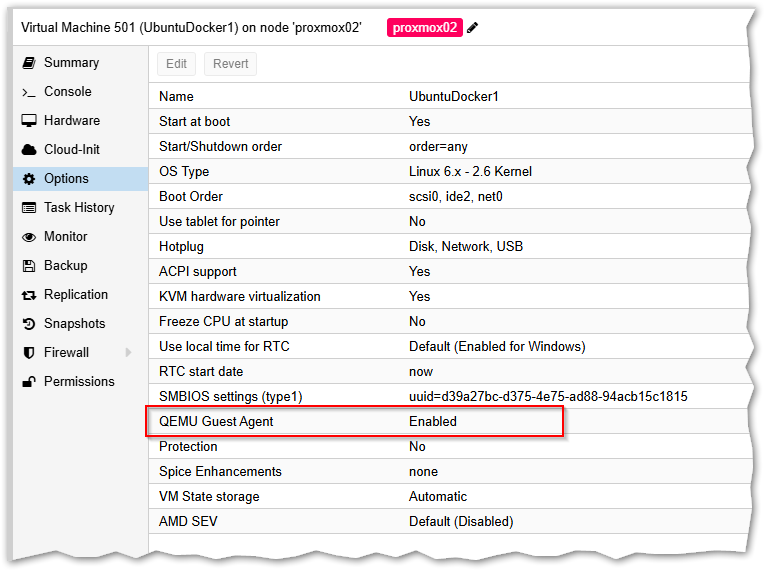The height and width of the screenshot is (572, 767).
Task: Open the Summary icon in sidebar
Action: click(x=29, y=63)
